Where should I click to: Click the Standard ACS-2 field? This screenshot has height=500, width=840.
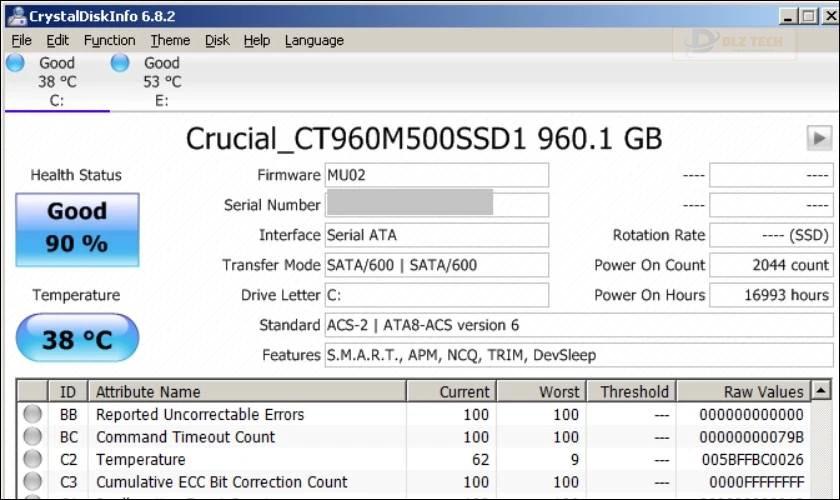pos(579,325)
